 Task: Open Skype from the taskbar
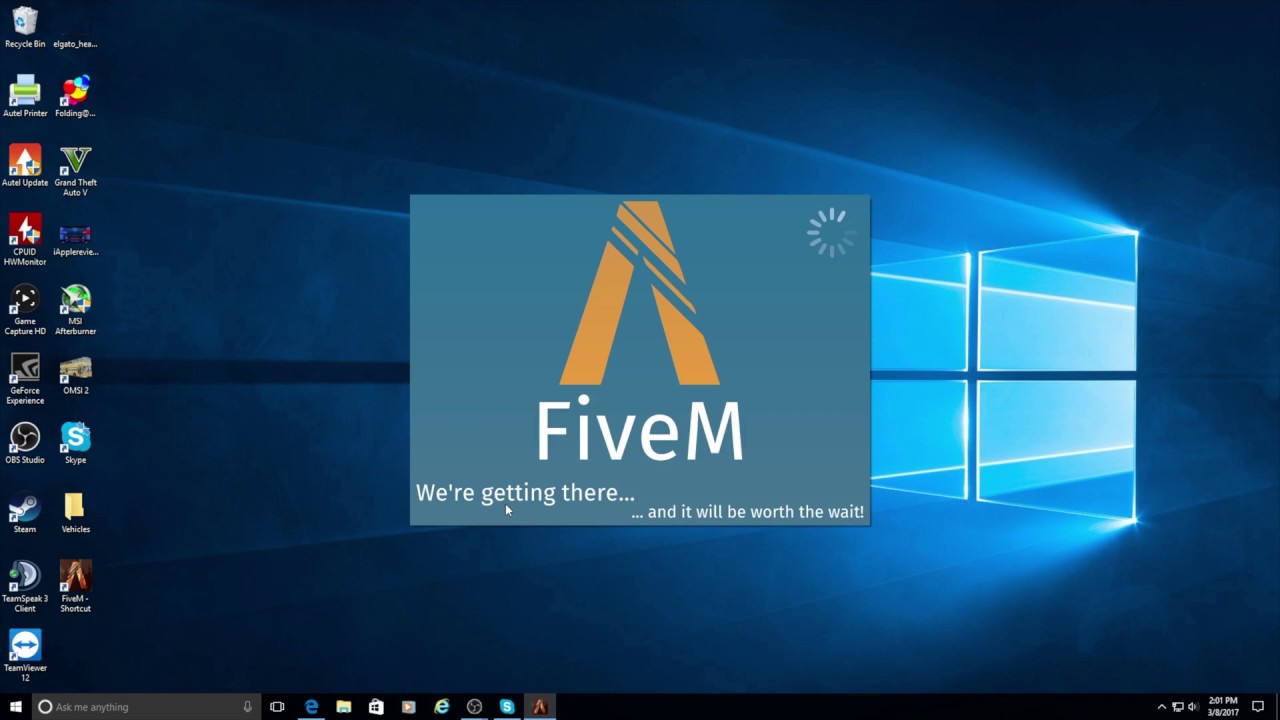coord(507,707)
